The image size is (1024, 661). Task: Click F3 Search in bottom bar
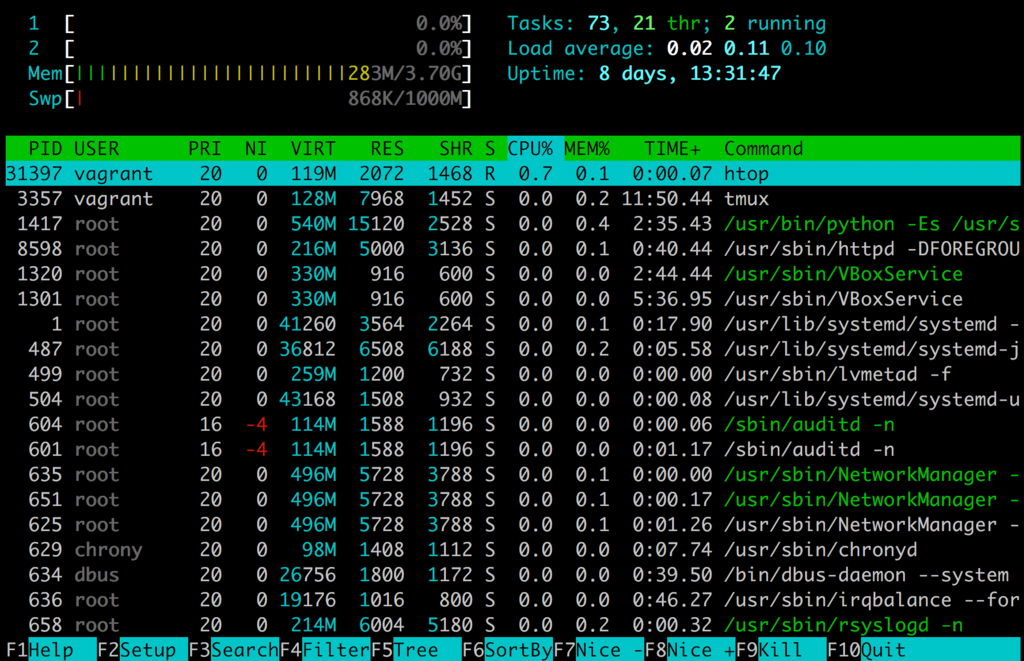[234, 650]
